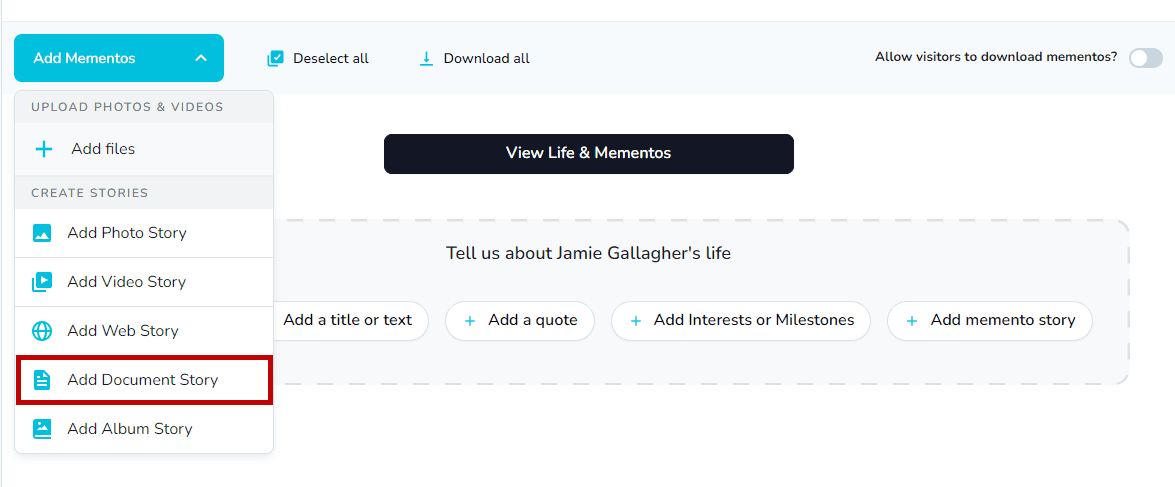1175x487 pixels.
Task: Click the Web Story globe icon
Action: pos(42,331)
